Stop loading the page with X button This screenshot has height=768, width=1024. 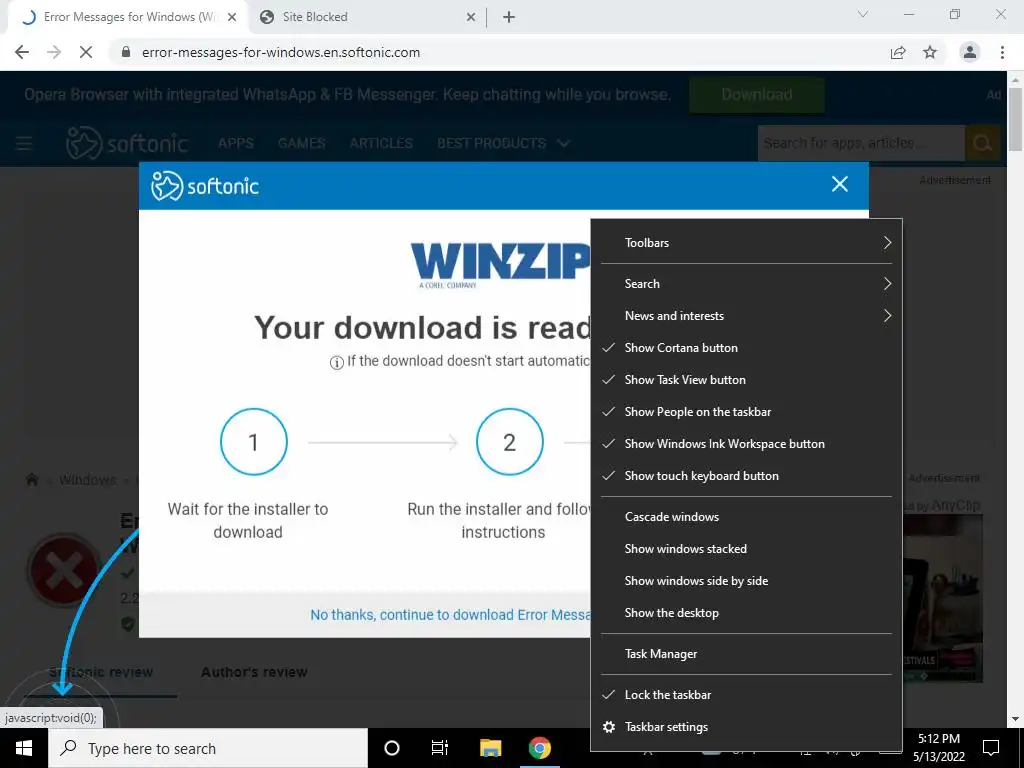click(x=86, y=52)
